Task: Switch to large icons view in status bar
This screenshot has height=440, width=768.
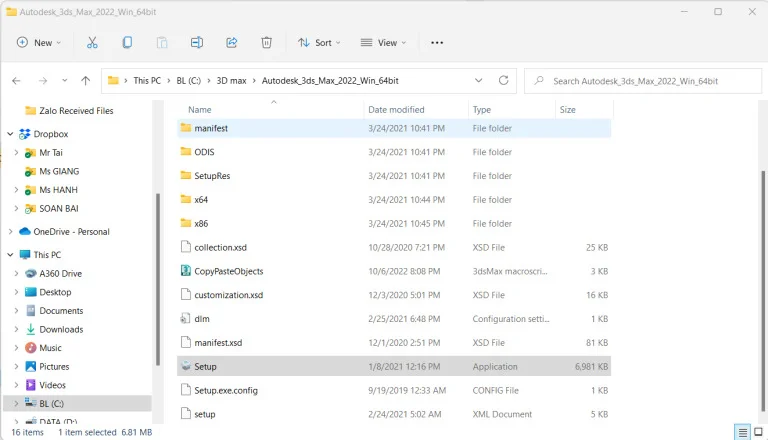Action: click(x=758, y=432)
